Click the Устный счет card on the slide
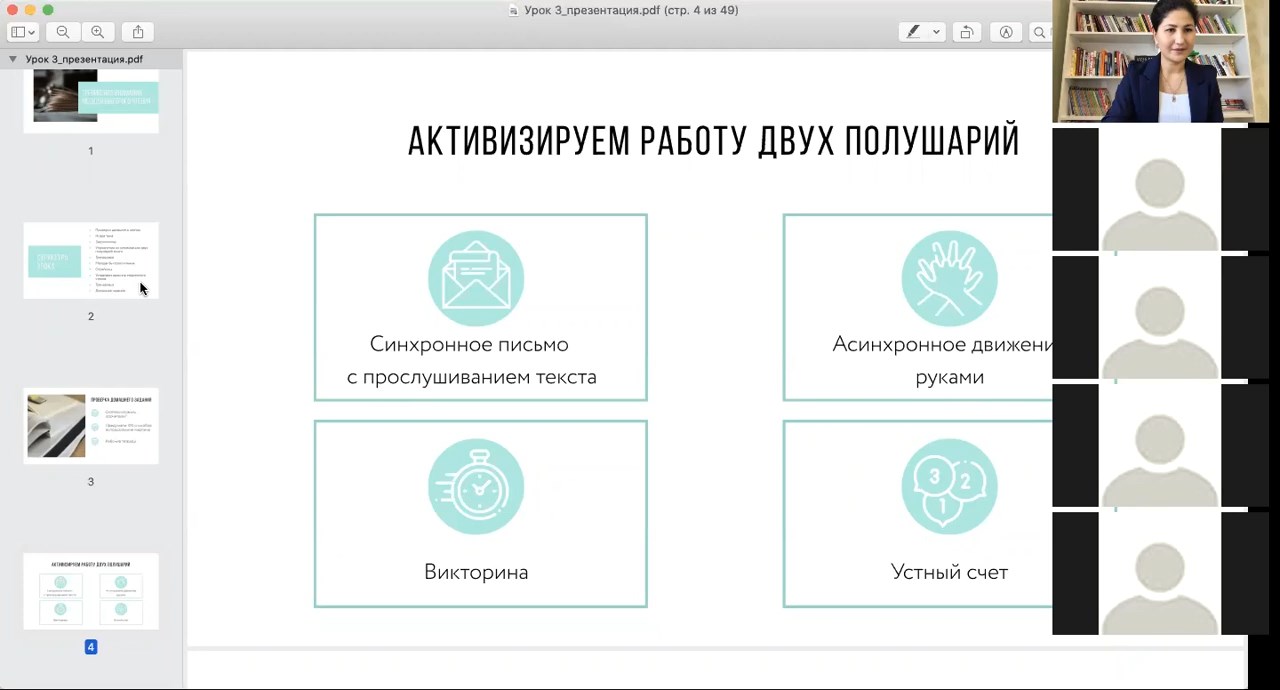The image size is (1280, 690). [917, 514]
